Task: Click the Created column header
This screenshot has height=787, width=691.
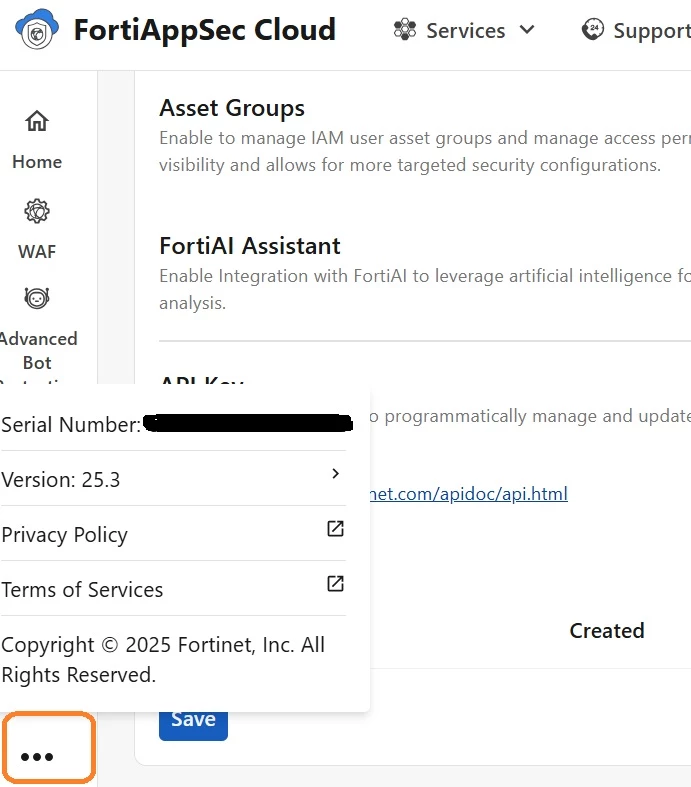Action: [607, 631]
